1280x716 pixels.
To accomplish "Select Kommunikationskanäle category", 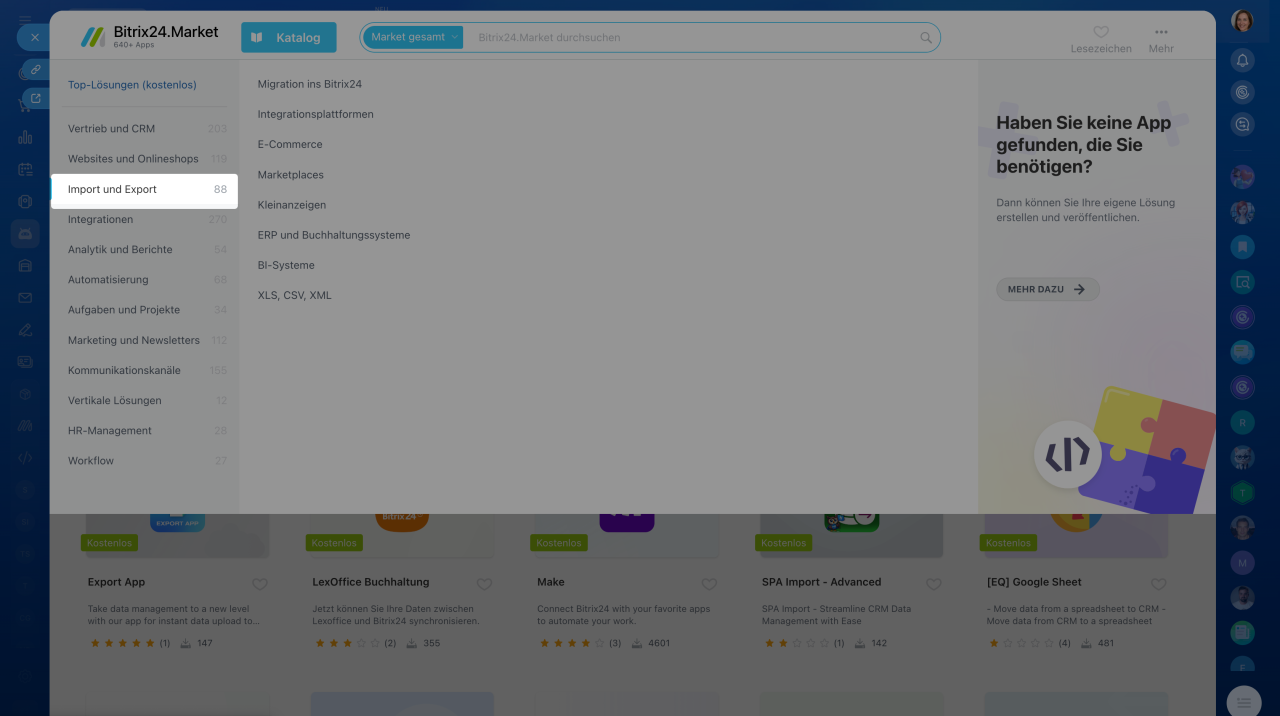I will click(147, 370).
